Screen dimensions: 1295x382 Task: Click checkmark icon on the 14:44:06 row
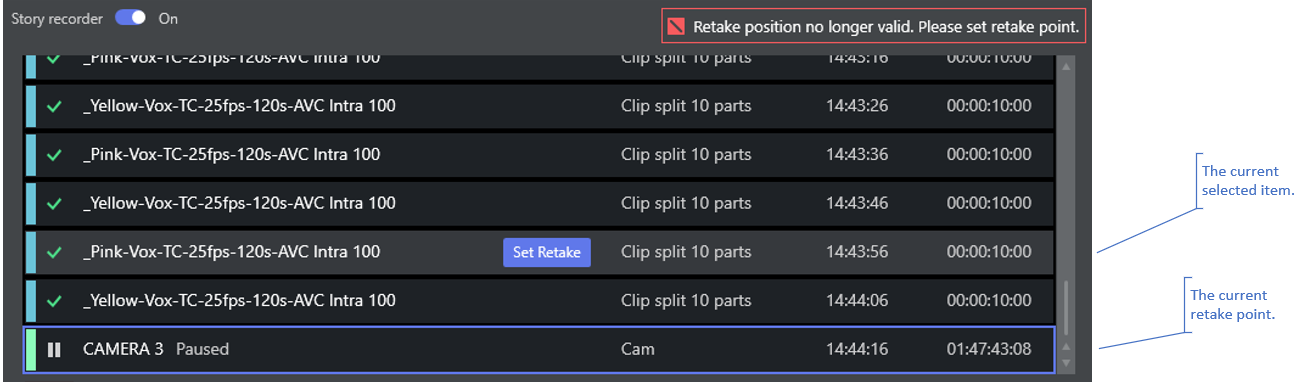[x=55, y=301]
